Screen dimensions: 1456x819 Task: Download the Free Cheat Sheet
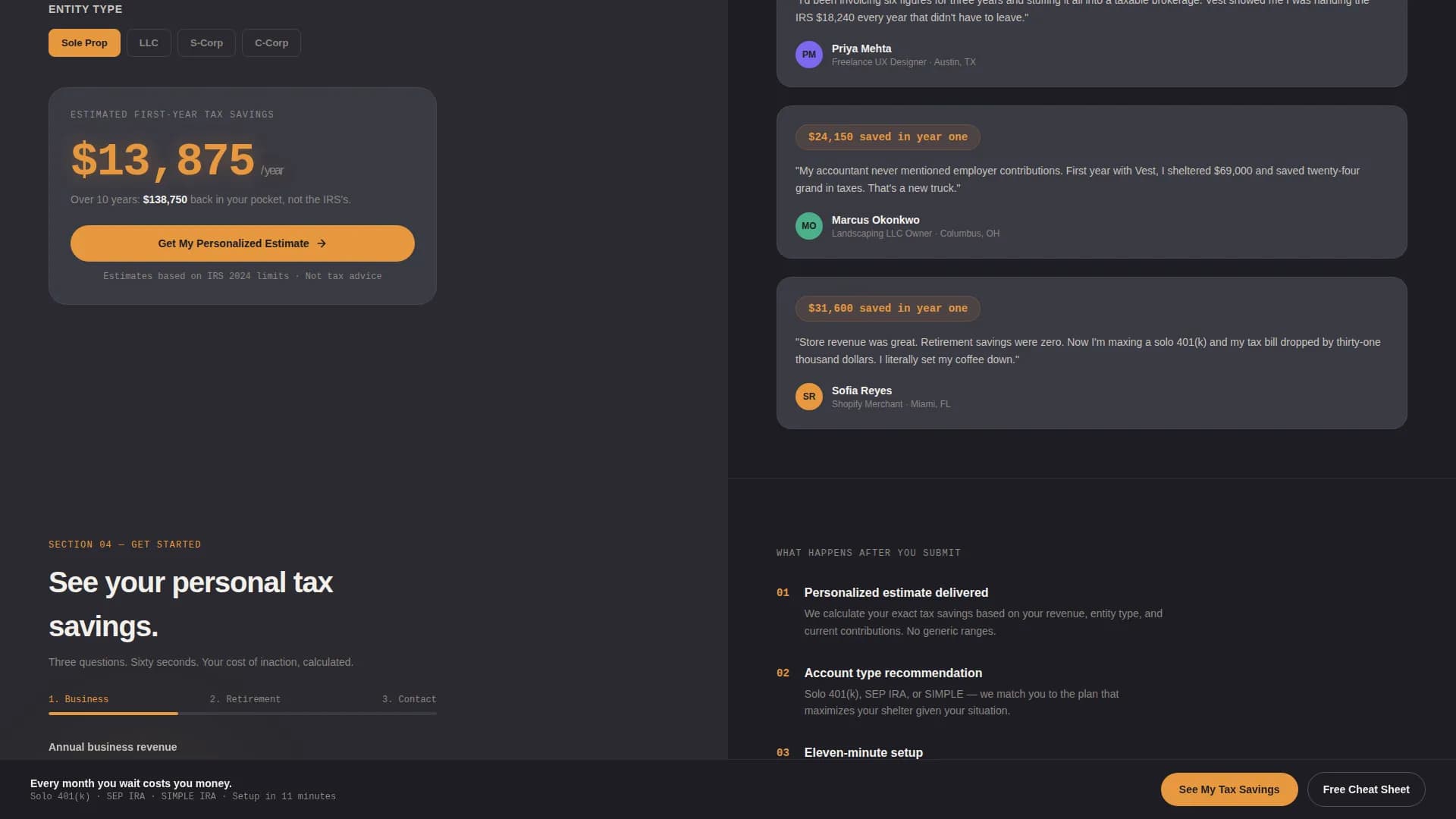(x=1366, y=789)
